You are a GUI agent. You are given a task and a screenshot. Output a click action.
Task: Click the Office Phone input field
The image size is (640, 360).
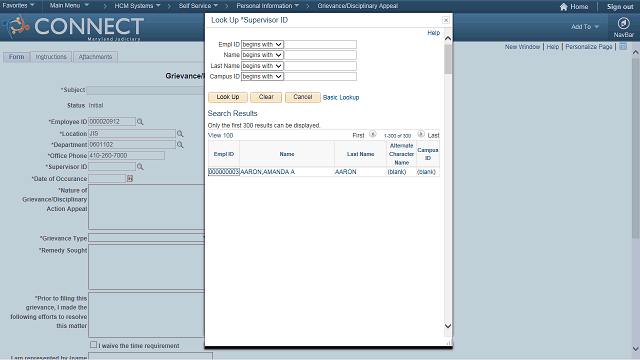127,156
